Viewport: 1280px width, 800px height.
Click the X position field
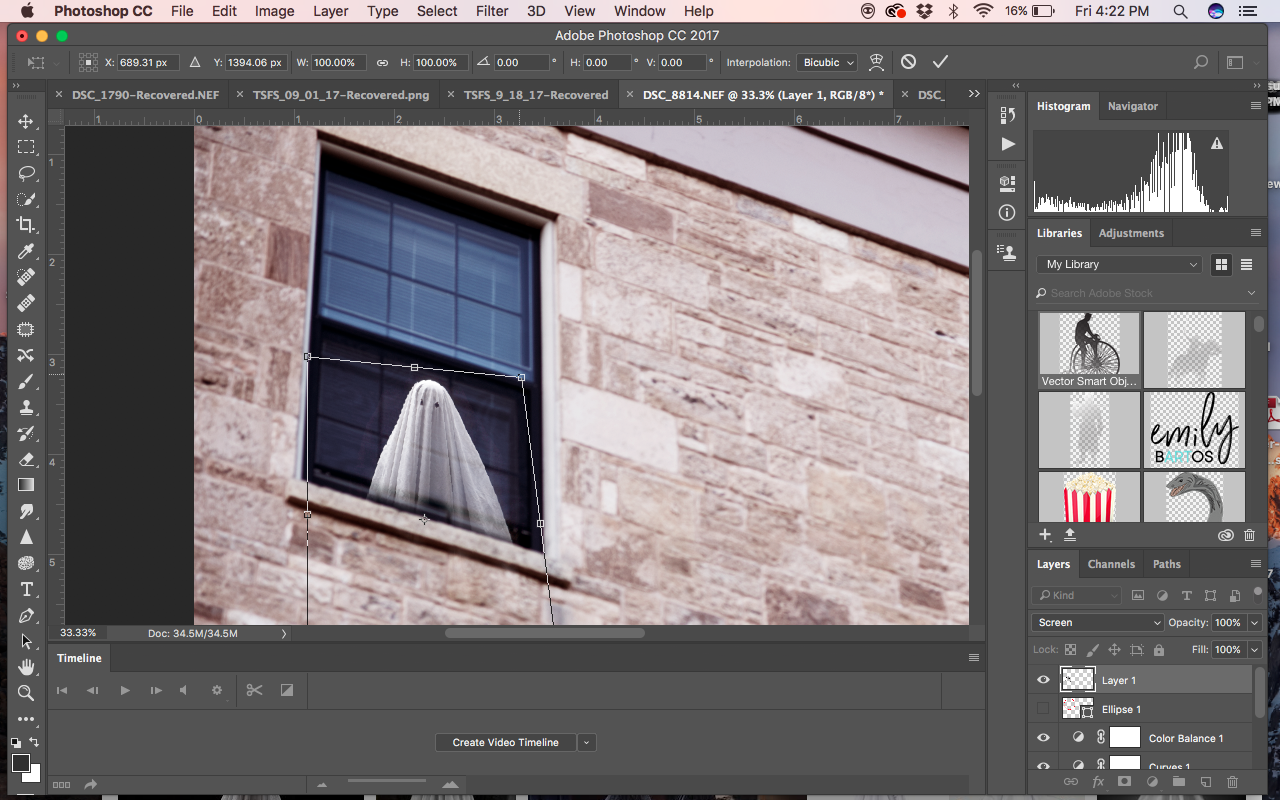(x=148, y=62)
